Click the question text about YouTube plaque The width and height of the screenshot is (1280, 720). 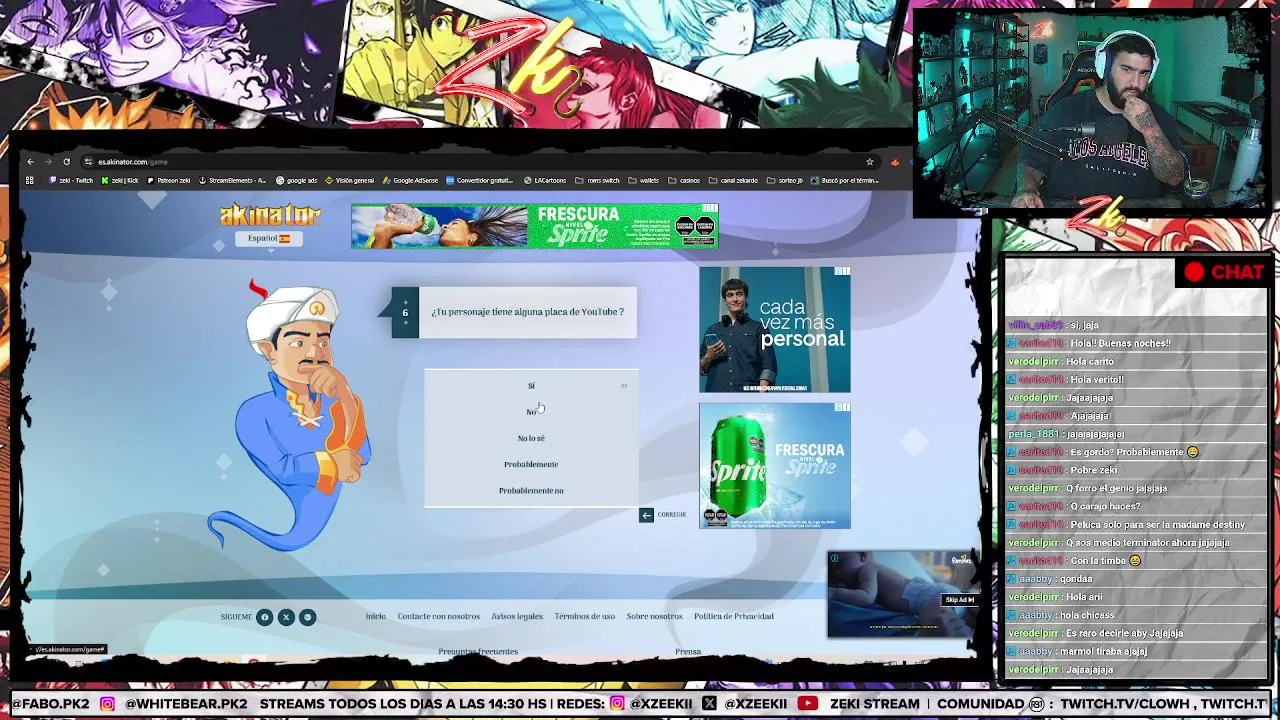tap(527, 312)
